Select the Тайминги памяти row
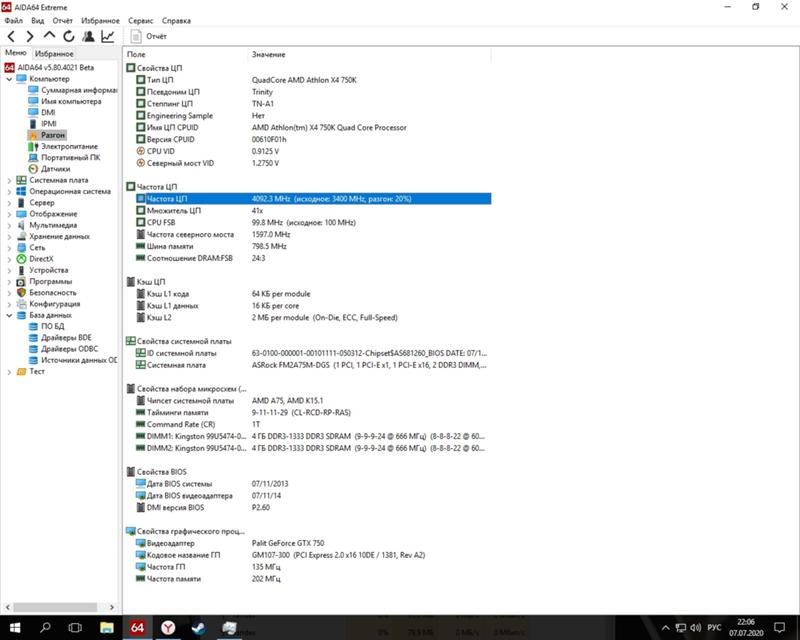The image size is (800, 640). click(x=308, y=412)
